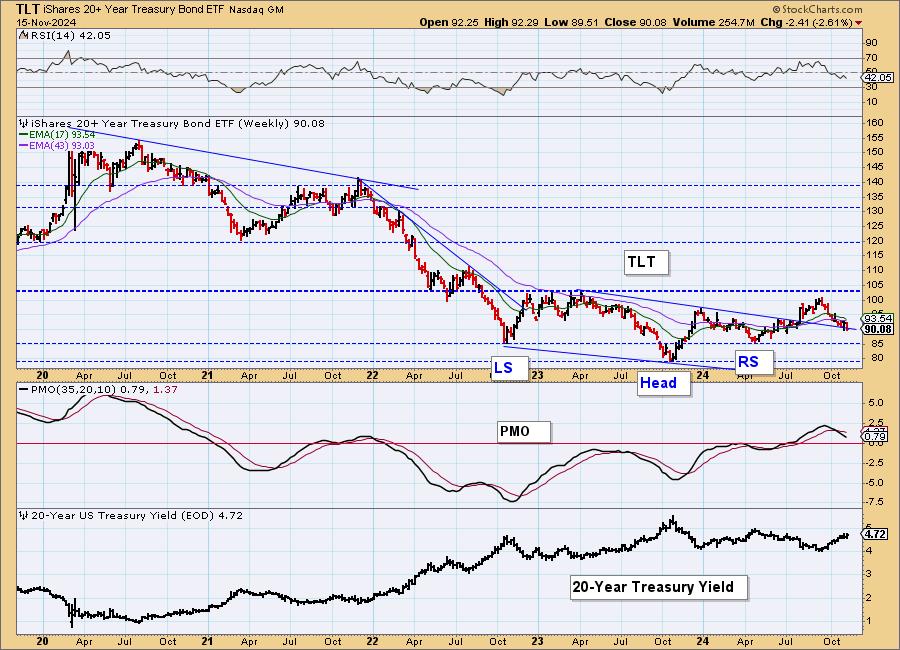Click the 125 price axis label
Viewport: 900px width, 650px height.
tap(875, 225)
